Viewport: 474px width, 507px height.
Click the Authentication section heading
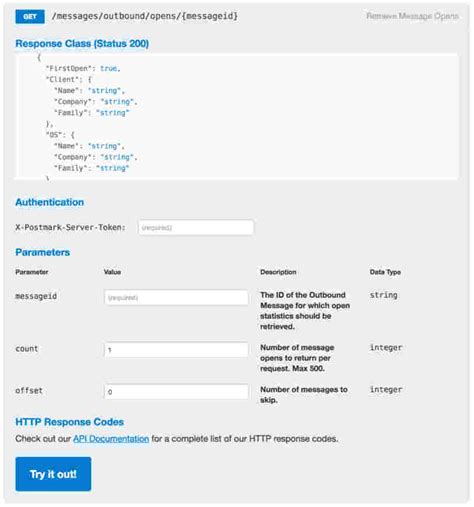pos(50,202)
